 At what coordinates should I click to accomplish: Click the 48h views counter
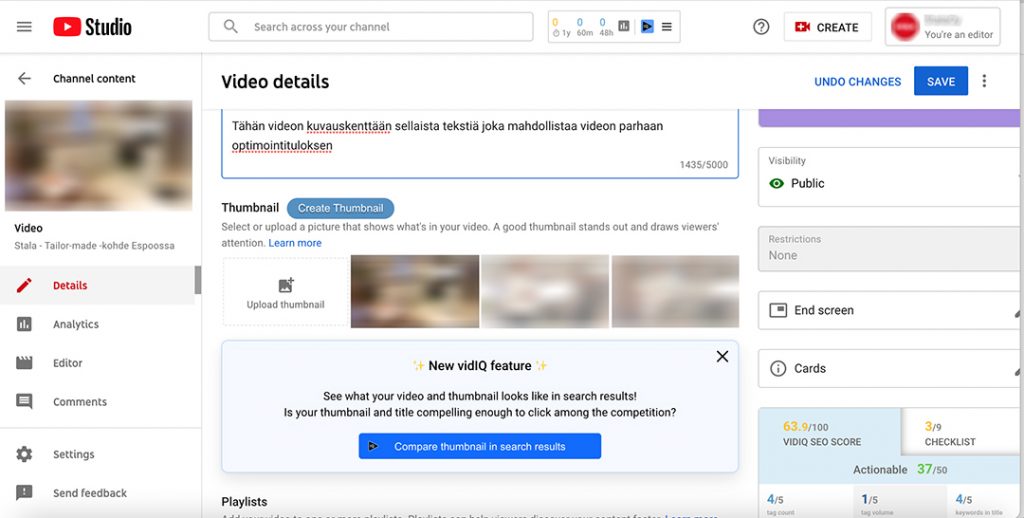605,27
